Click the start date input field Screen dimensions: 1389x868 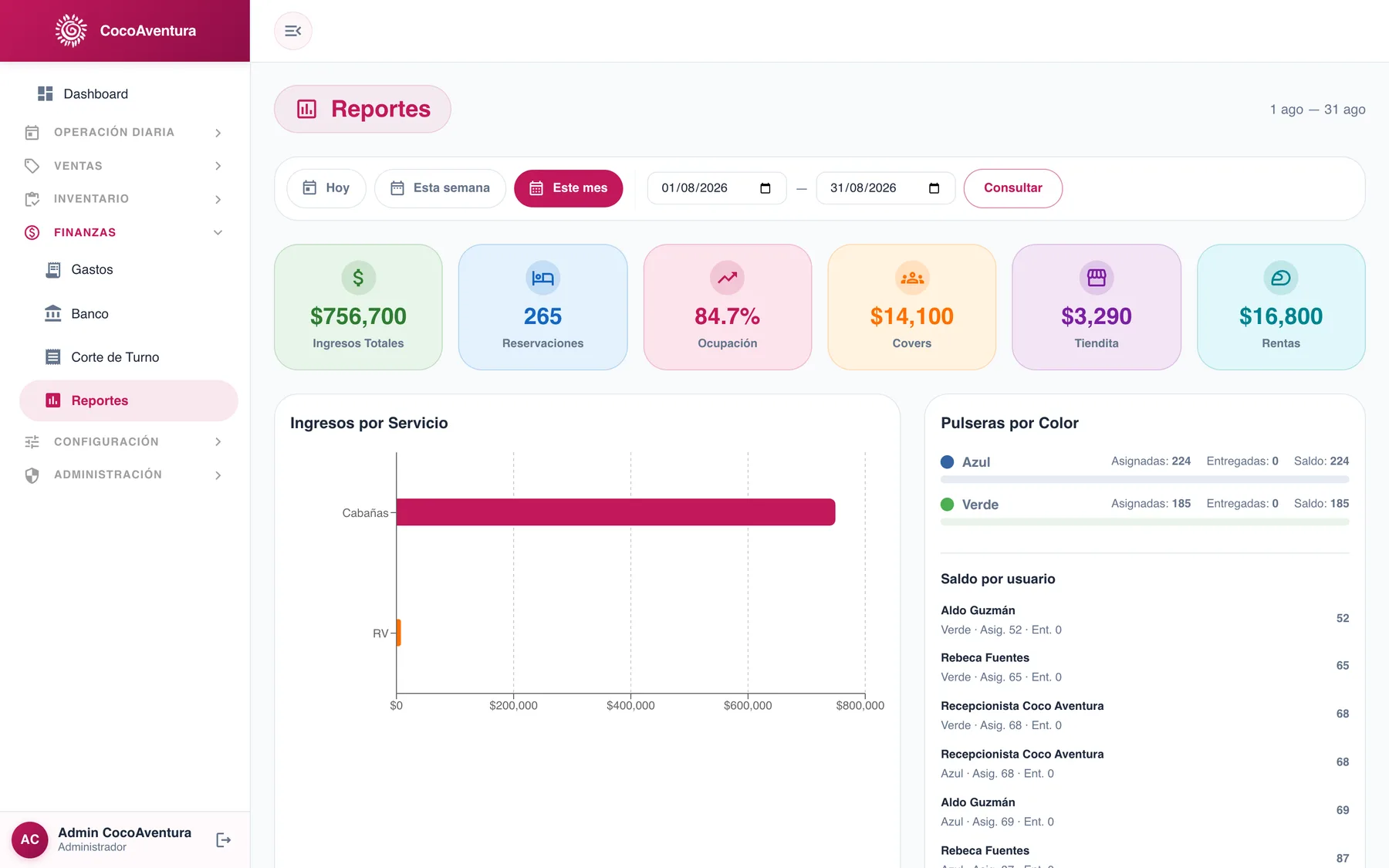pos(717,188)
